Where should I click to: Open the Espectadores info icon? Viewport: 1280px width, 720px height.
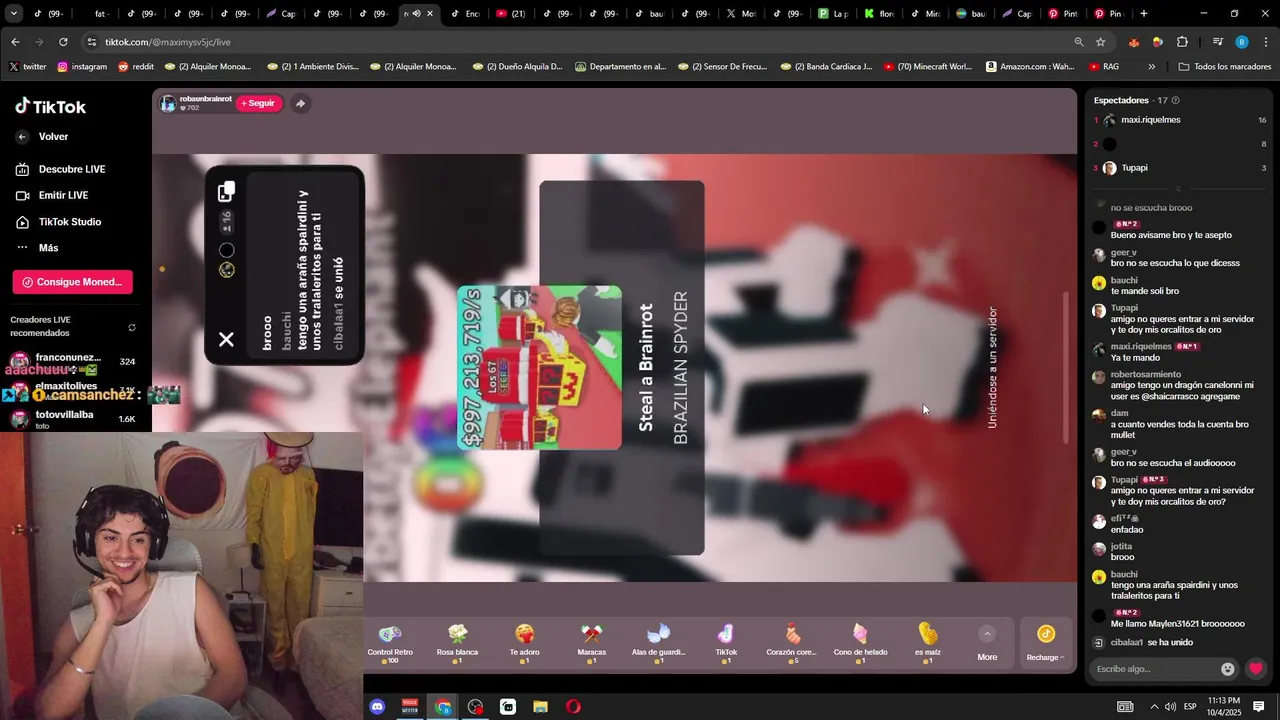[1175, 100]
